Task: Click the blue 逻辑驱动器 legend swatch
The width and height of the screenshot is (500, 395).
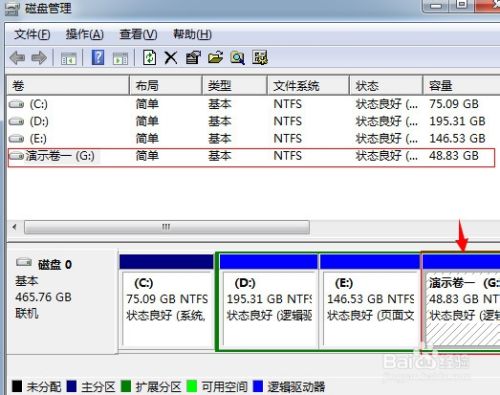Action: coord(258,387)
